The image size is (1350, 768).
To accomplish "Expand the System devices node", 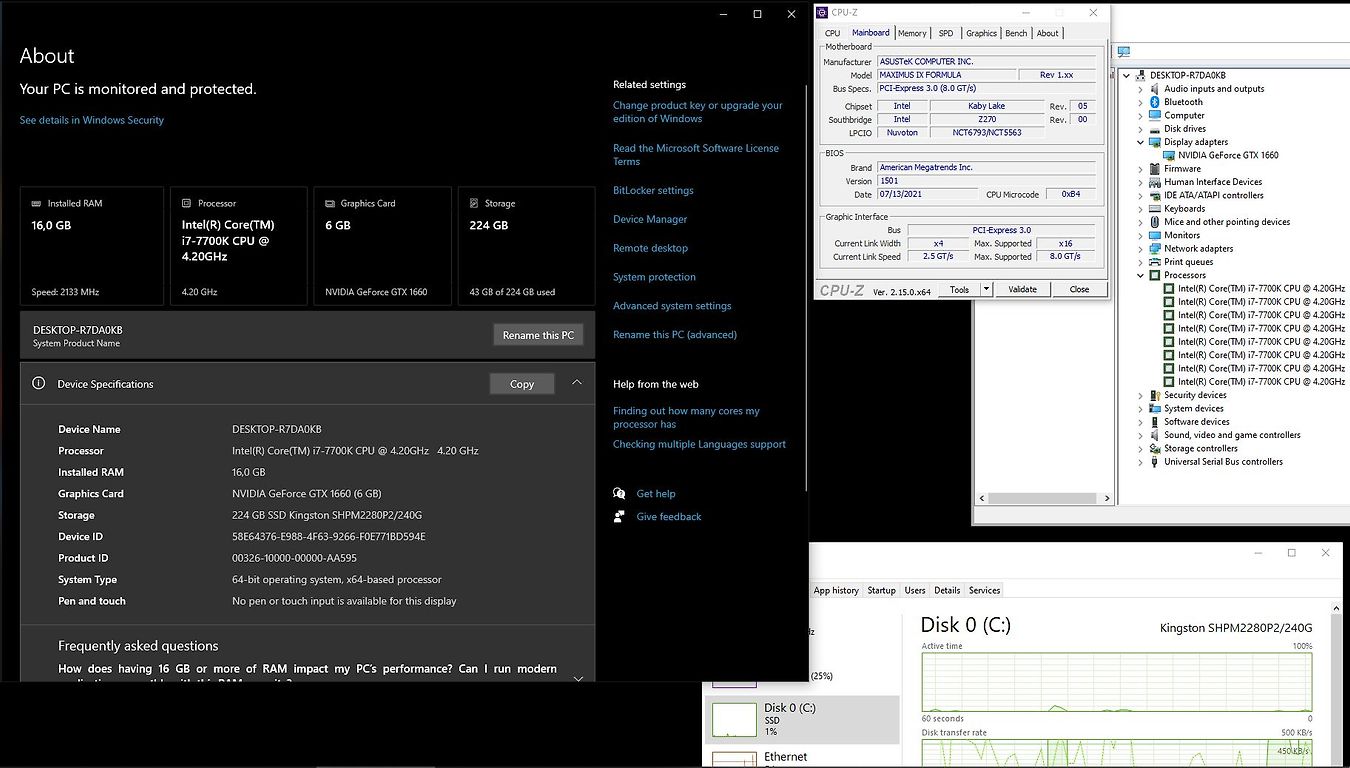I will [1140, 408].
